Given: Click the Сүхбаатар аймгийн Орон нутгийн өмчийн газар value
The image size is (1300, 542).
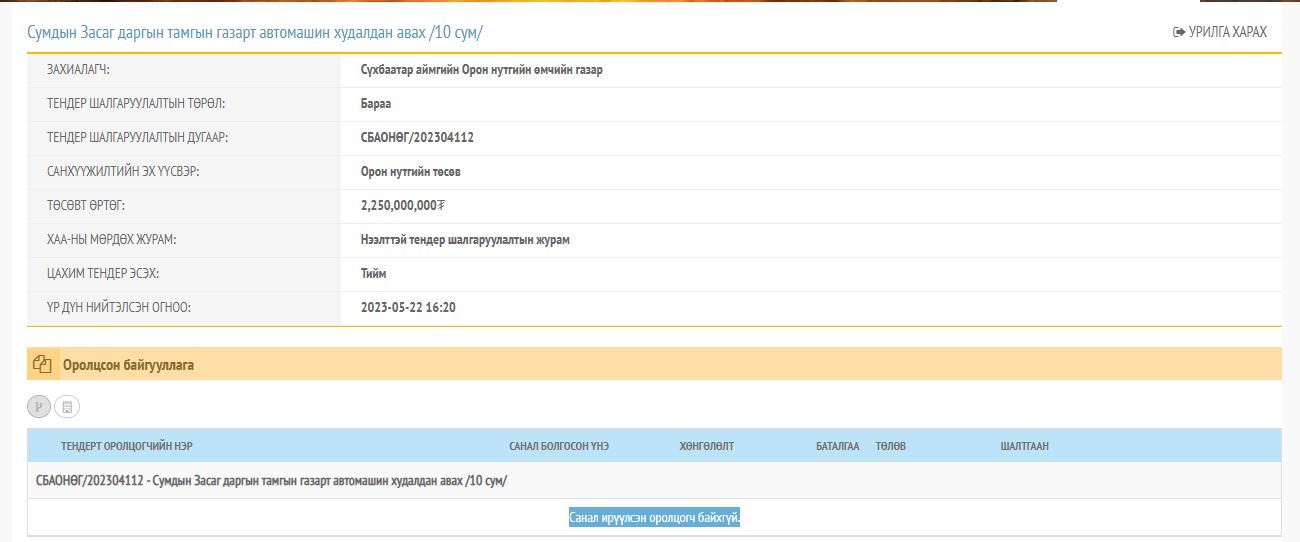Looking at the screenshot, I should [481, 70].
